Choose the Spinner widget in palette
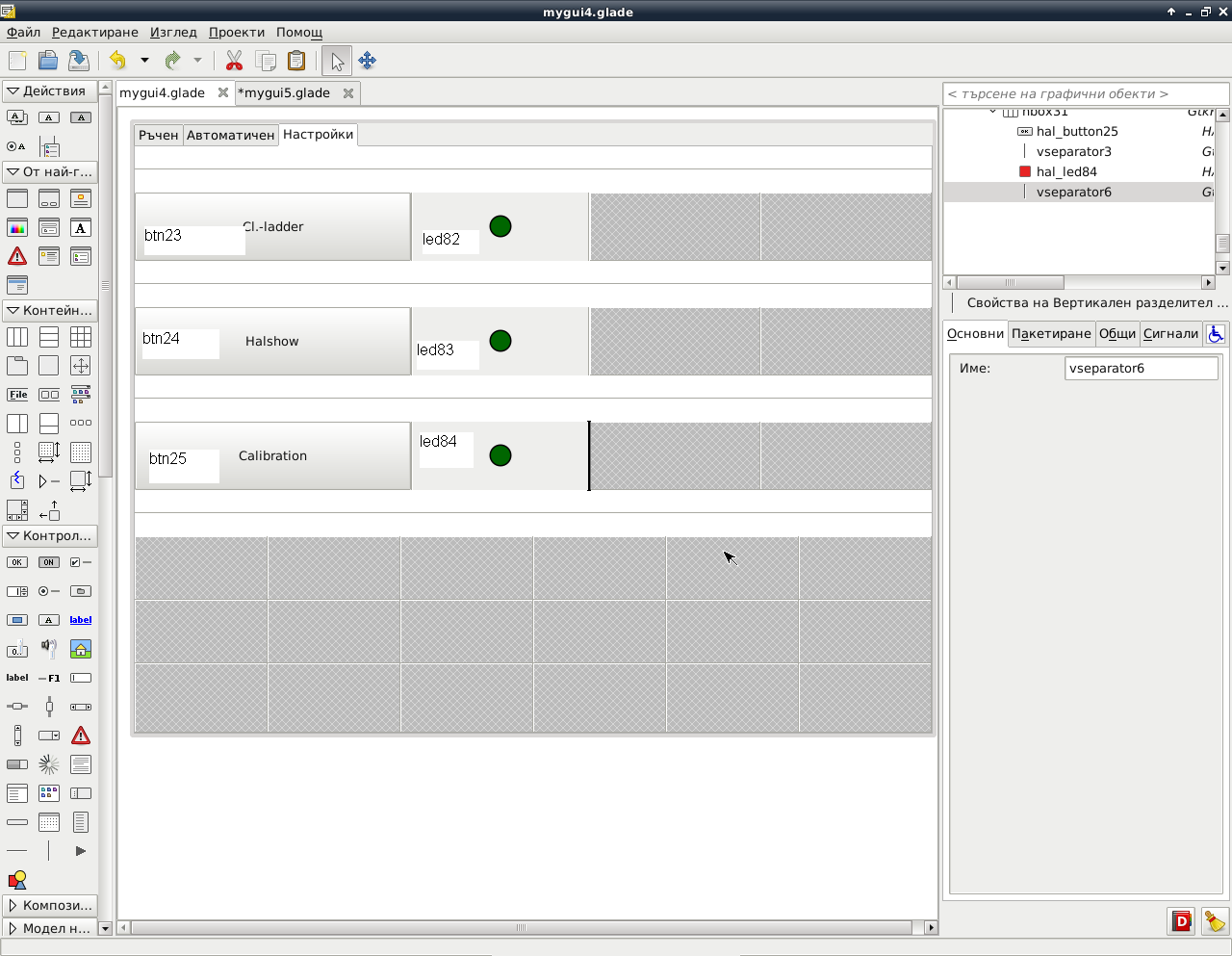1232x956 pixels. (x=49, y=764)
